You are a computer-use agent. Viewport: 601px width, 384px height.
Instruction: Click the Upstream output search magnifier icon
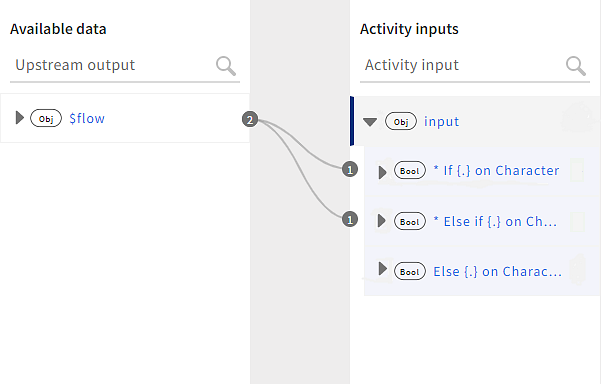[x=226, y=66]
